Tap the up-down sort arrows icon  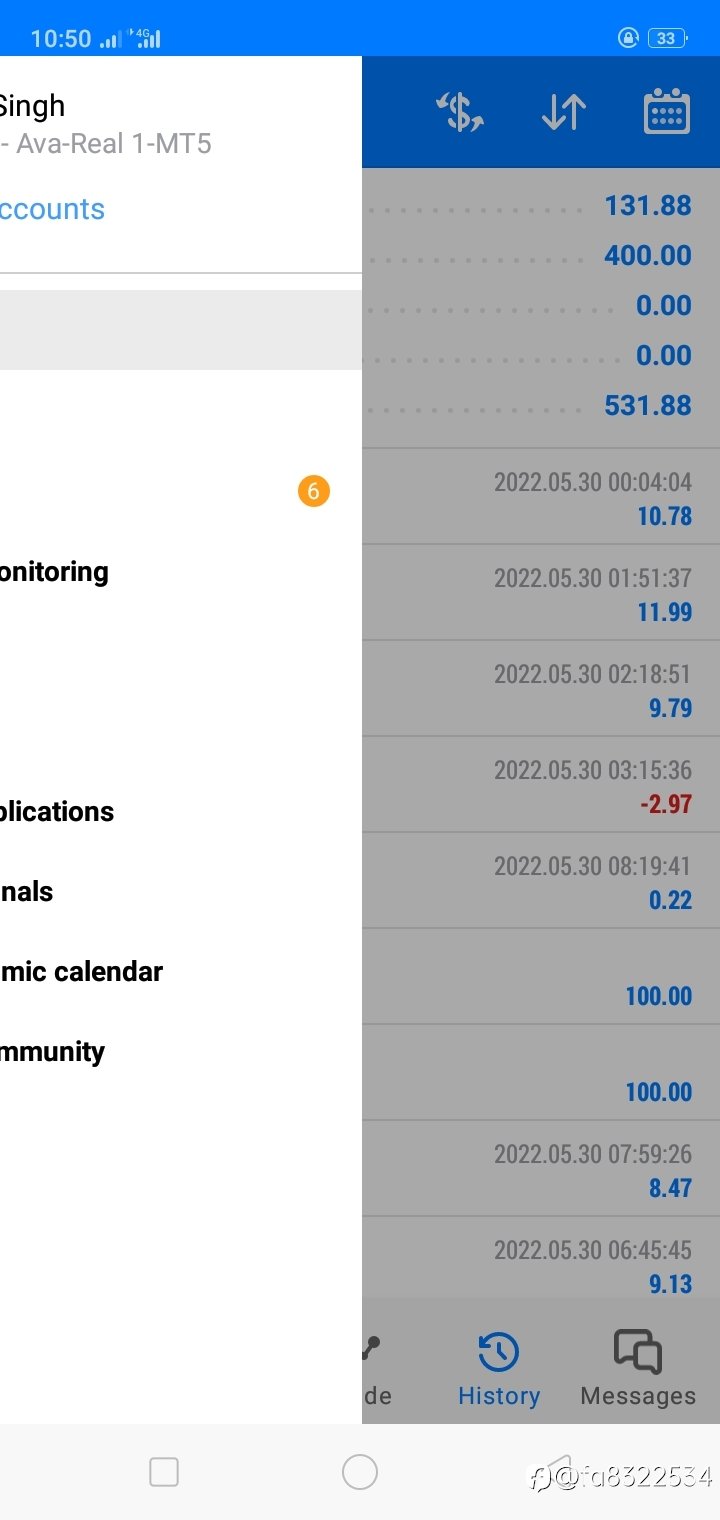coord(563,112)
